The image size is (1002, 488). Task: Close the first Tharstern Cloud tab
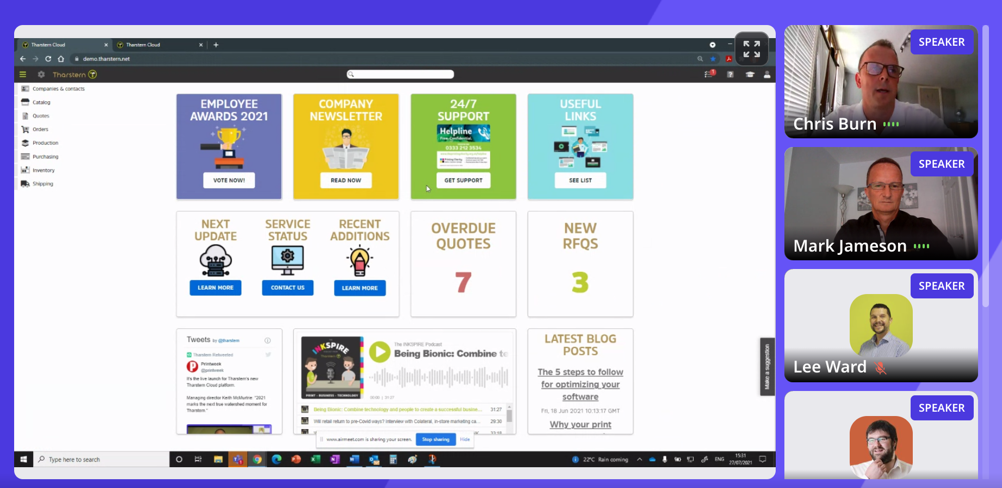[106, 45]
